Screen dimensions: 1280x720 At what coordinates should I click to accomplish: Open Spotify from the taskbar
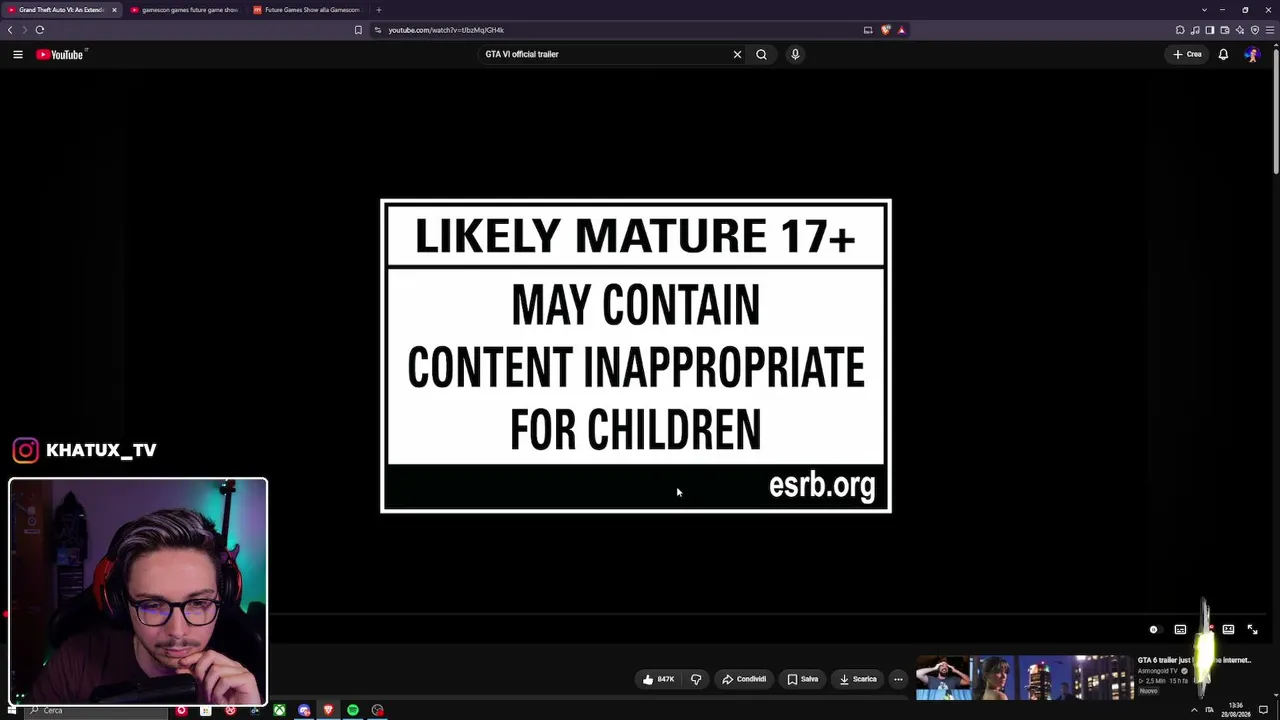pos(353,711)
